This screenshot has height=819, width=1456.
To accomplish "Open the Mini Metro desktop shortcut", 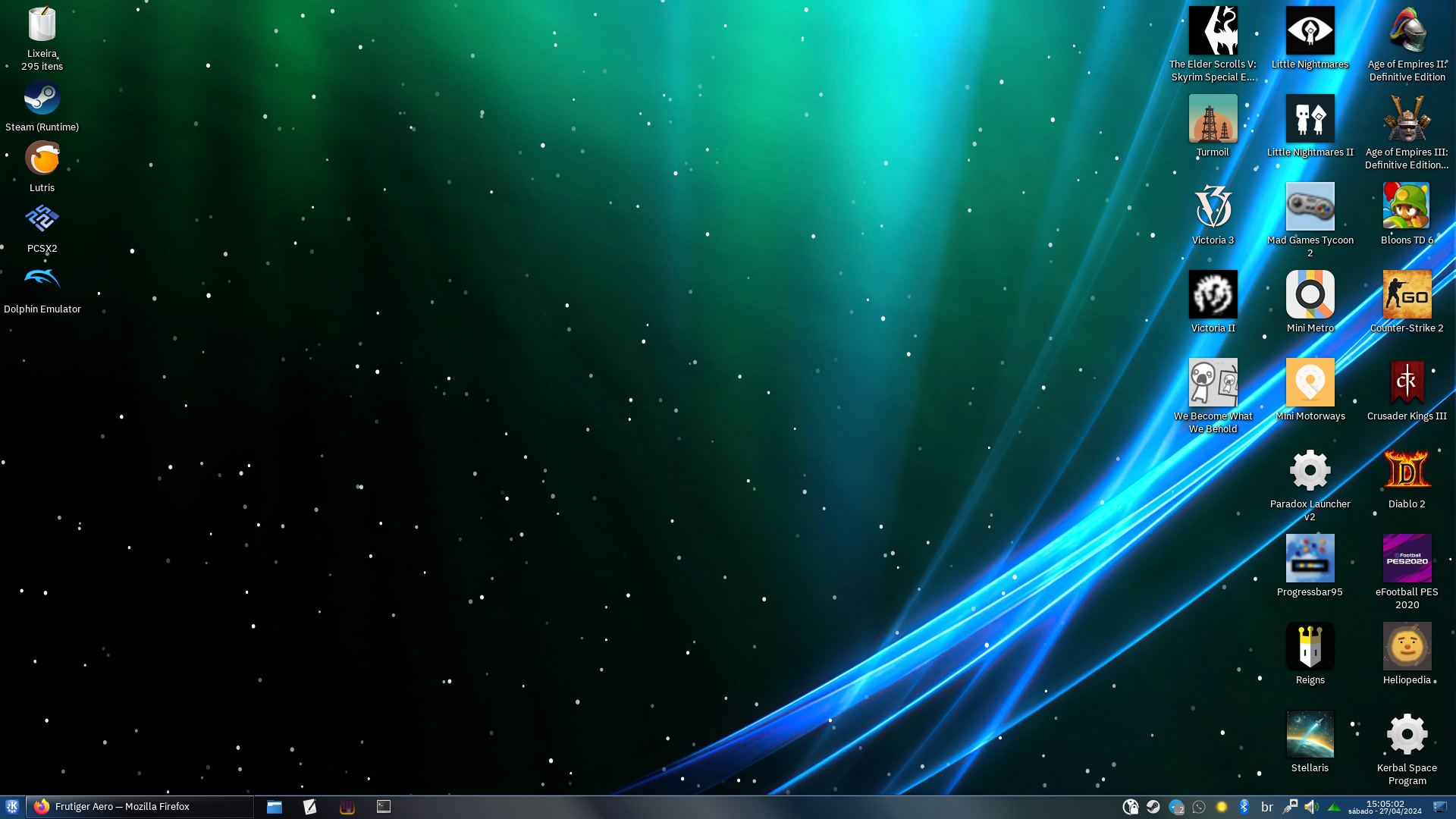I will pos(1310,295).
